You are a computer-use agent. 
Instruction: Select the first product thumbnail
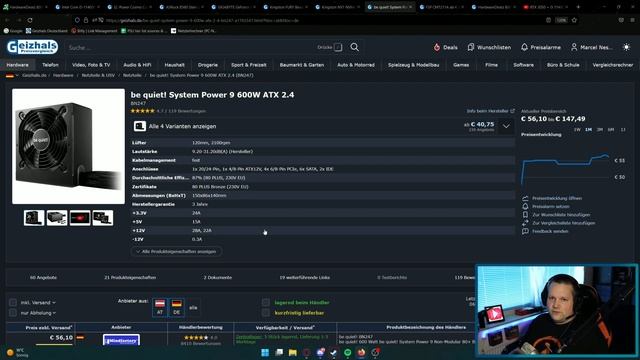pyautogui.click(x=34, y=218)
